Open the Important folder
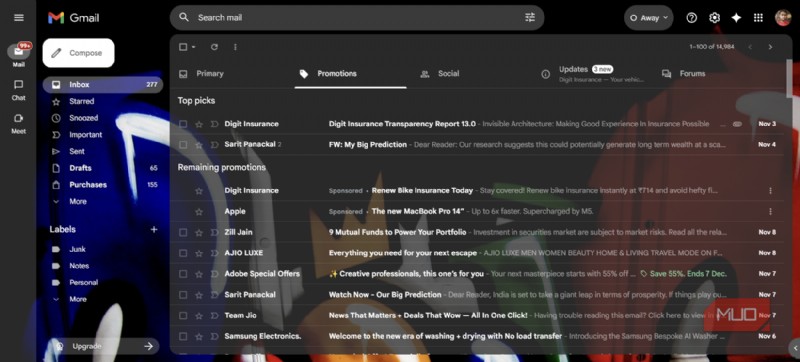Screen dimensions: 800x362 tap(103, 135)
